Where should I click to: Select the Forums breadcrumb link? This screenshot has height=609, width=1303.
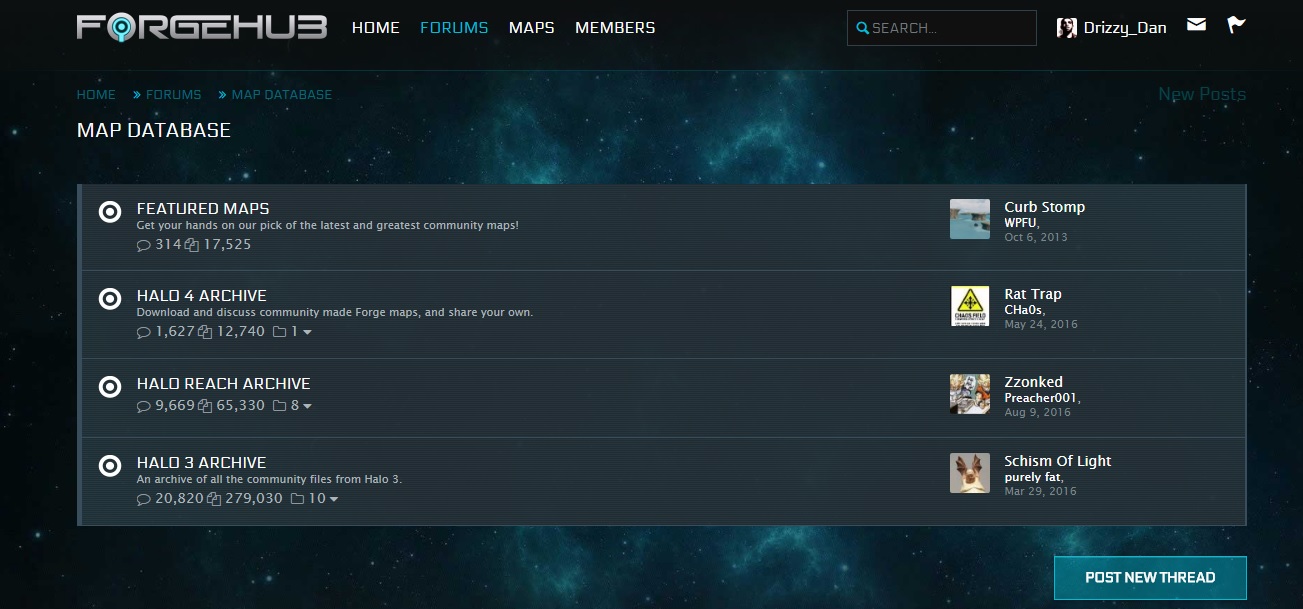point(173,95)
